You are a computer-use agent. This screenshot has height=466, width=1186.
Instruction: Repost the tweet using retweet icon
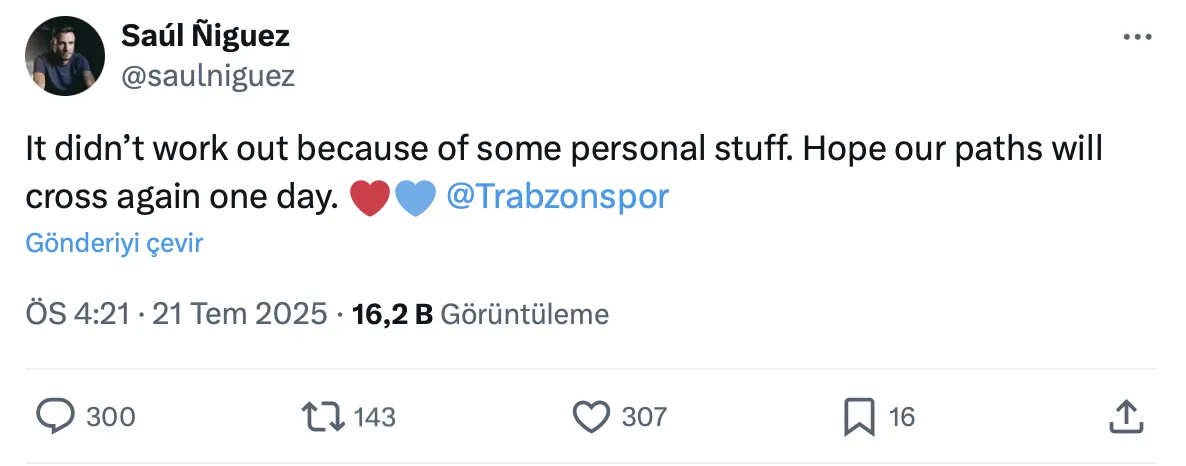pos(326,416)
